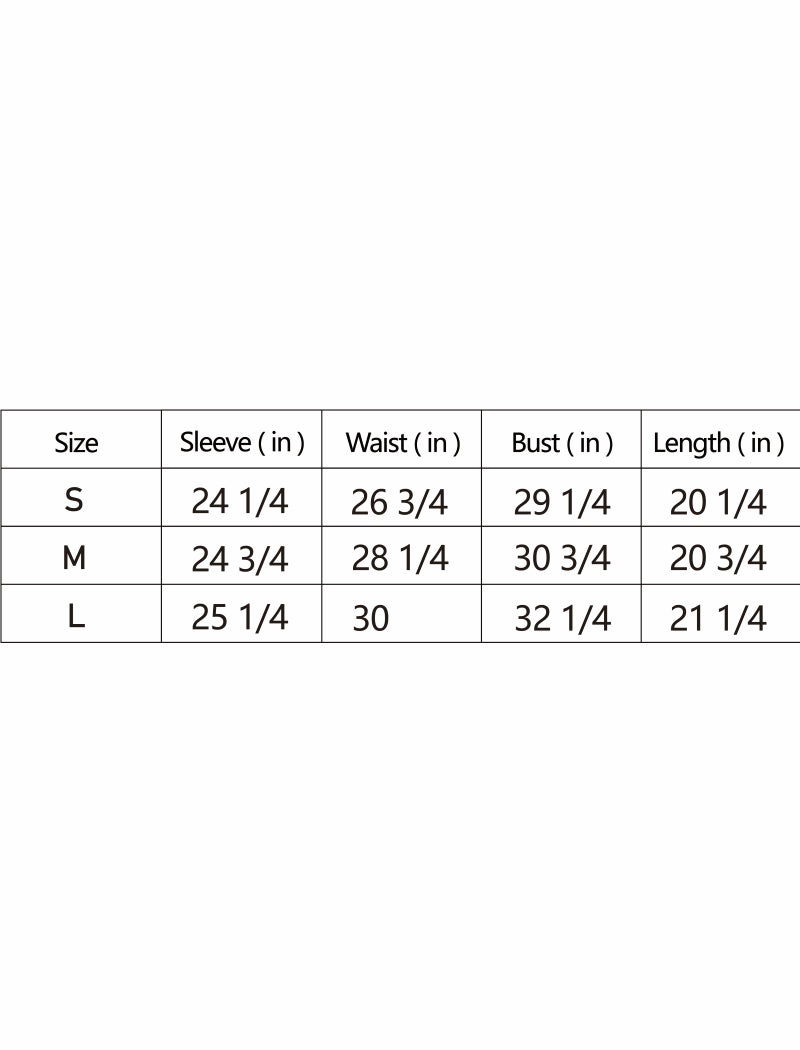800x1050 pixels.
Task: Select length value 20 3/4
Action: [x=718, y=559]
